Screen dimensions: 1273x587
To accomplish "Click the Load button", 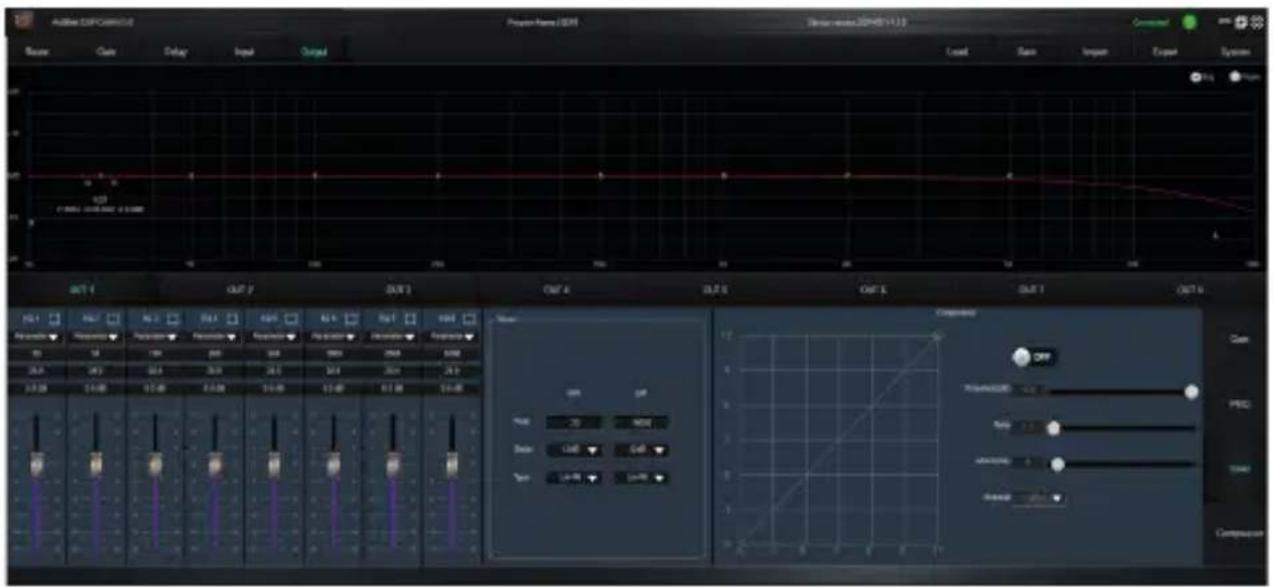I will pos(955,51).
